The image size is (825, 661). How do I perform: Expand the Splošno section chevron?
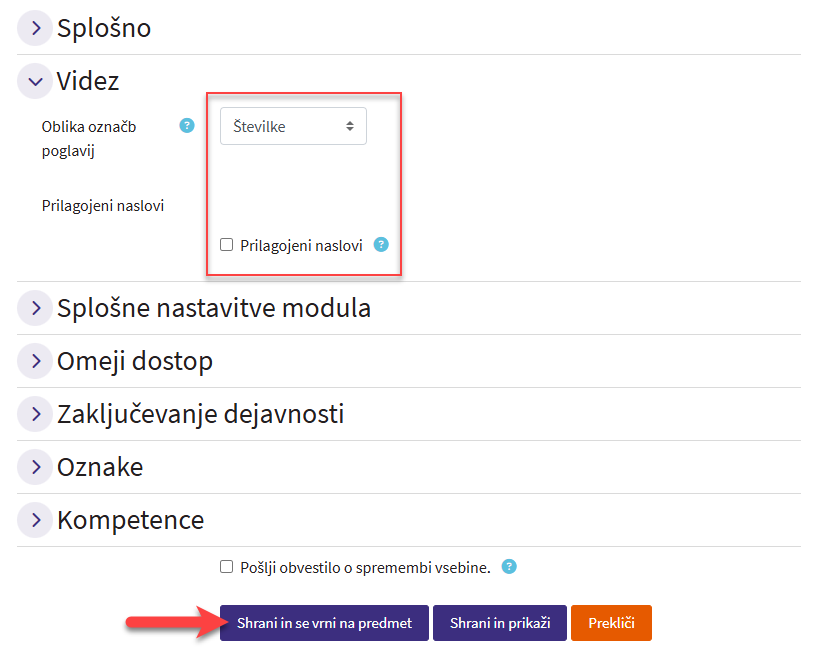click(x=35, y=28)
